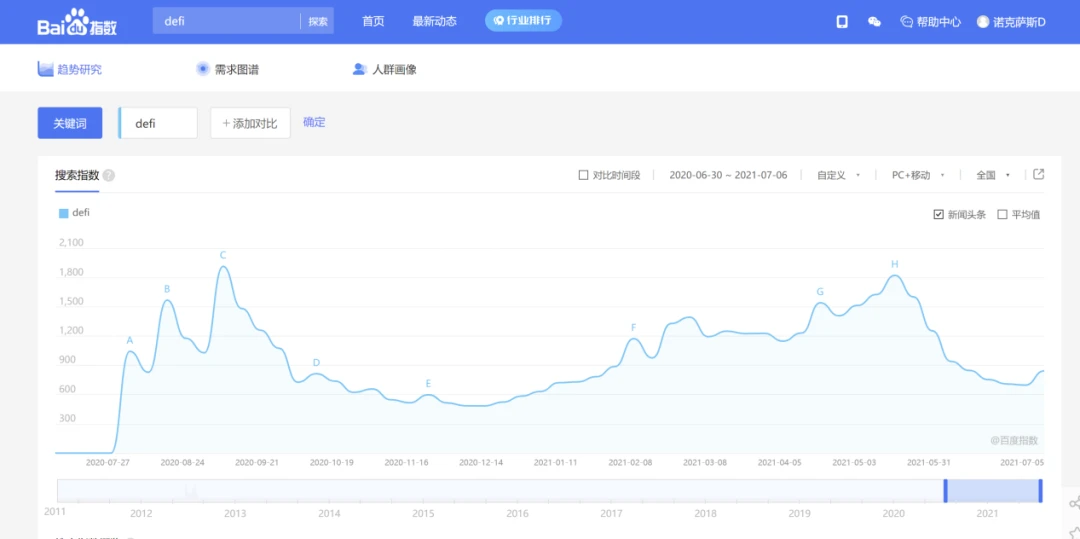This screenshot has width=1080, height=539.
Task: Click the WeChat icon in header
Action: [x=874, y=21]
